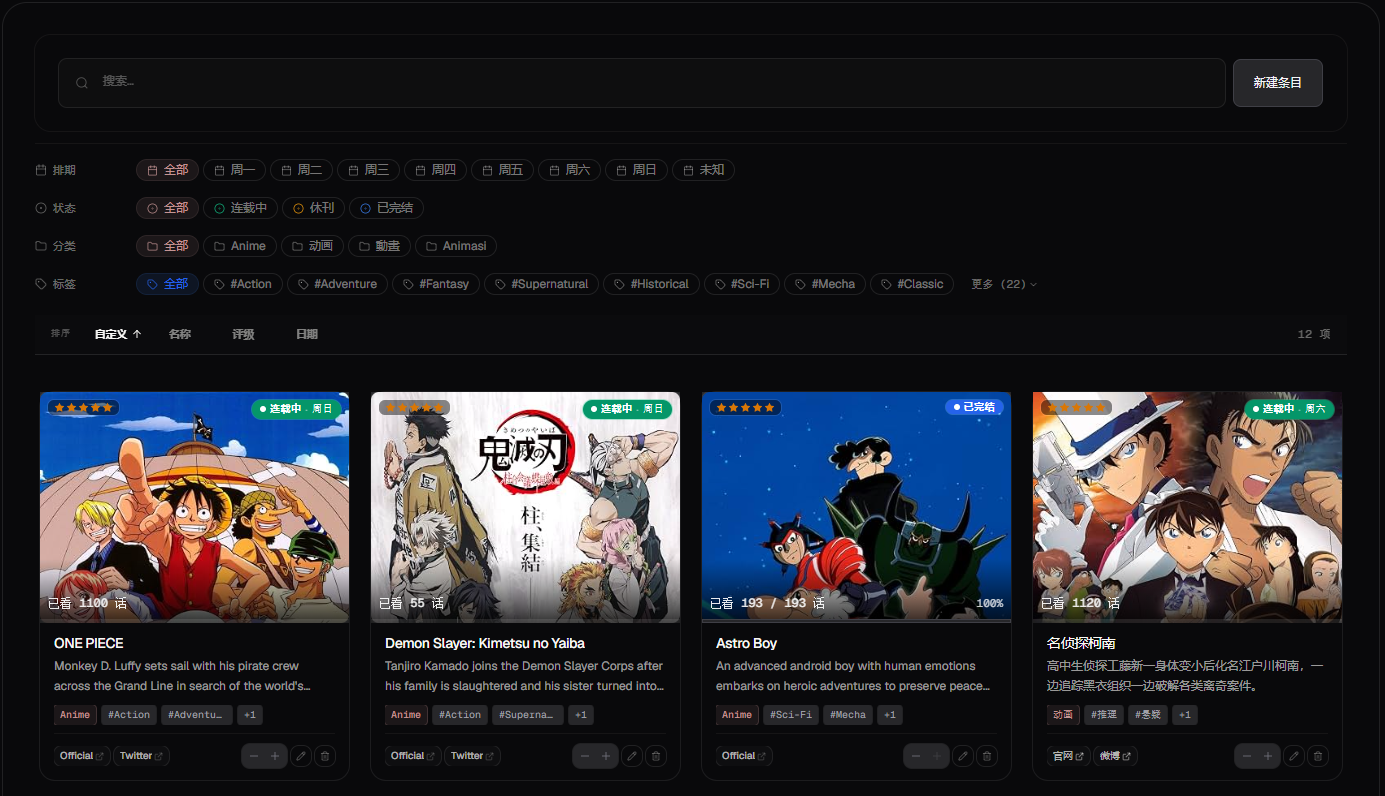Screen dimensions: 1385x796
Task: Show only 连载中 status entries
Action: [x=240, y=208]
